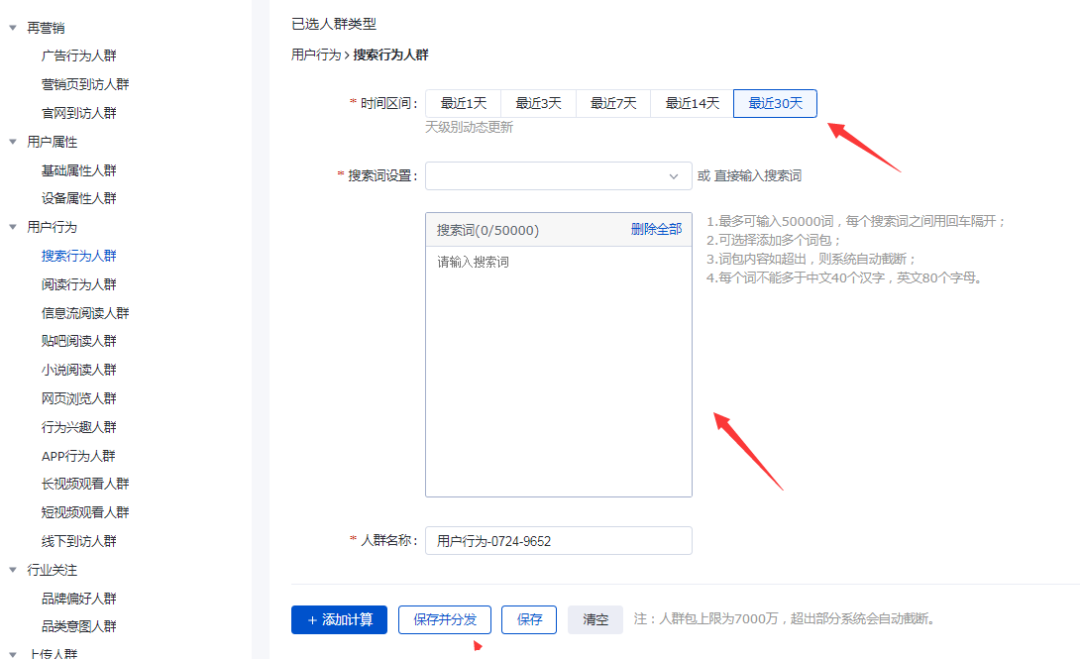Click the 搜索词(0/50000) header text
The height and width of the screenshot is (659, 1080).
click(x=488, y=230)
